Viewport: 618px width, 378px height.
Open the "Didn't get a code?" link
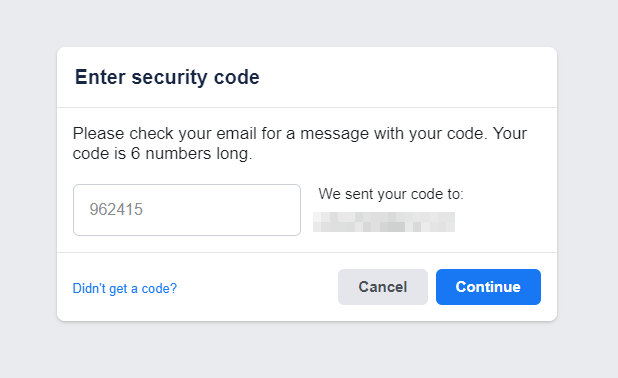(x=125, y=289)
